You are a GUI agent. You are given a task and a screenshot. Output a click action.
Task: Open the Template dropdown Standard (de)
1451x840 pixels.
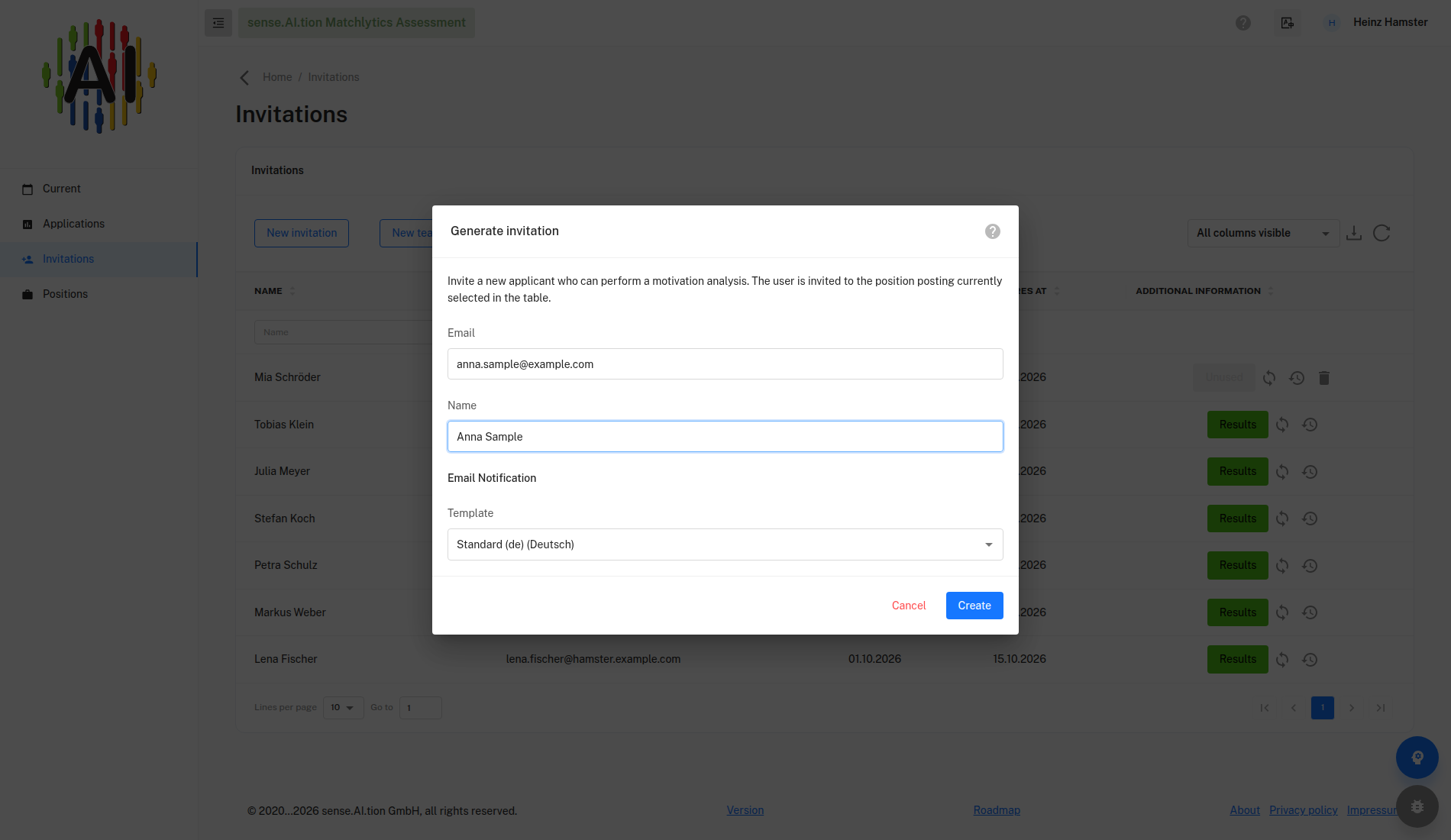click(725, 544)
